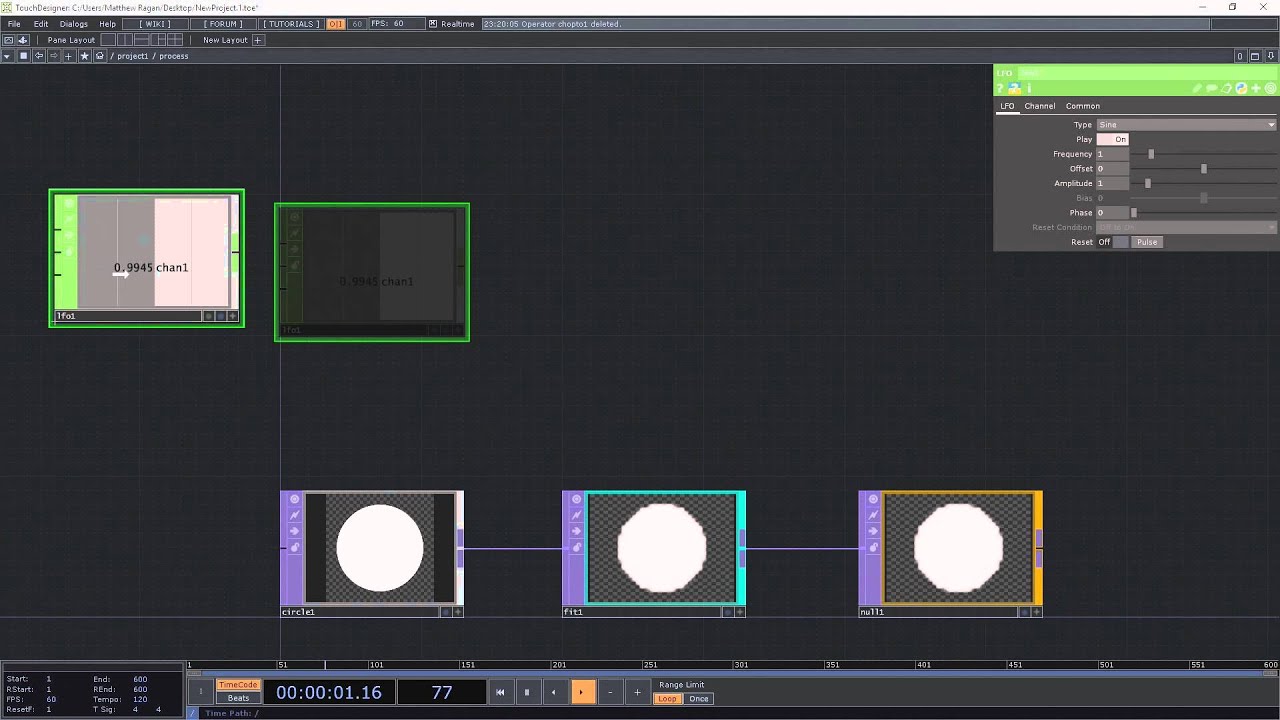Image resolution: width=1280 pixels, height=720 pixels.
Task: Click the forward arrow in network path bar
Action: pyautogui.click(x=54, y=56)
